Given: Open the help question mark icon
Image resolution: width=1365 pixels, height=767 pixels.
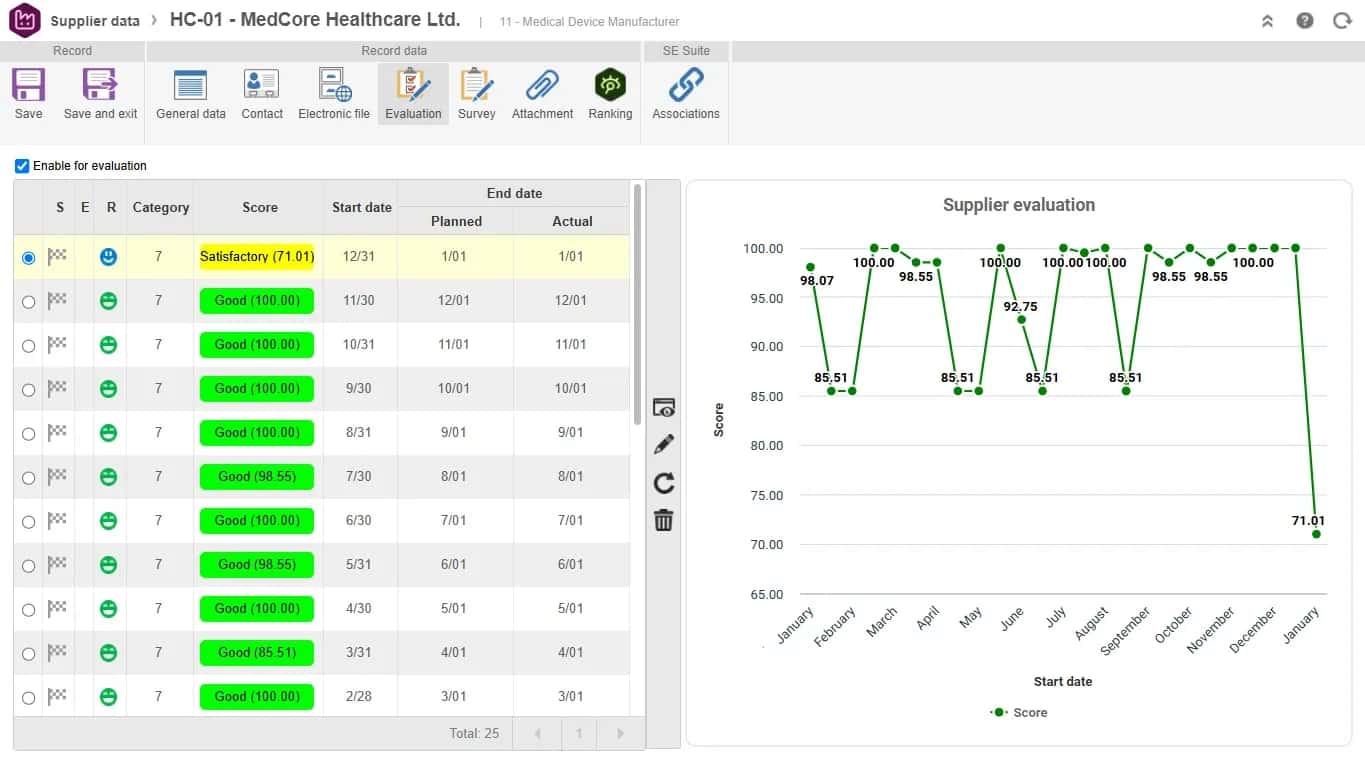Looking at the screenshot, I should pyautogui.click(x=1305, y=20).
